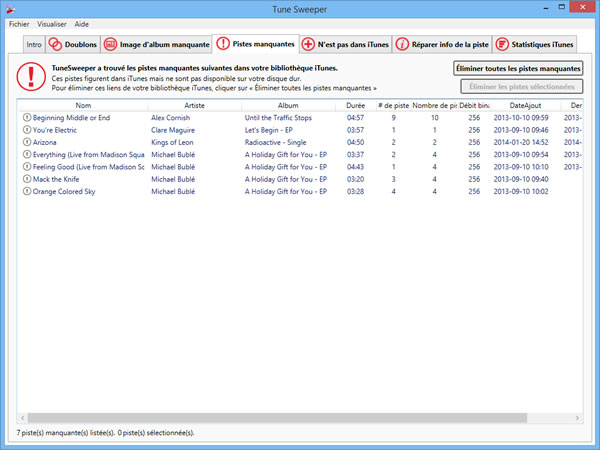Open the Fichier menu

click(19, 24)
